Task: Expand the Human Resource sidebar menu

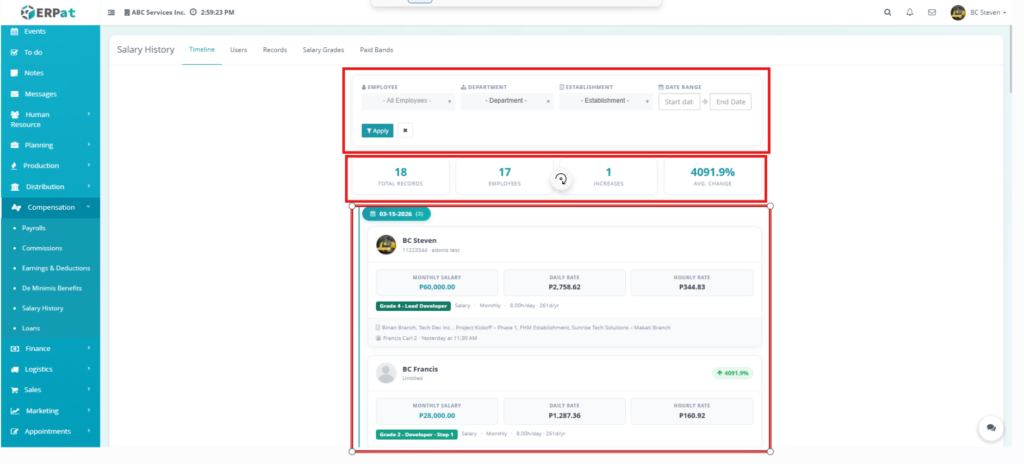Action: point(48,119)
